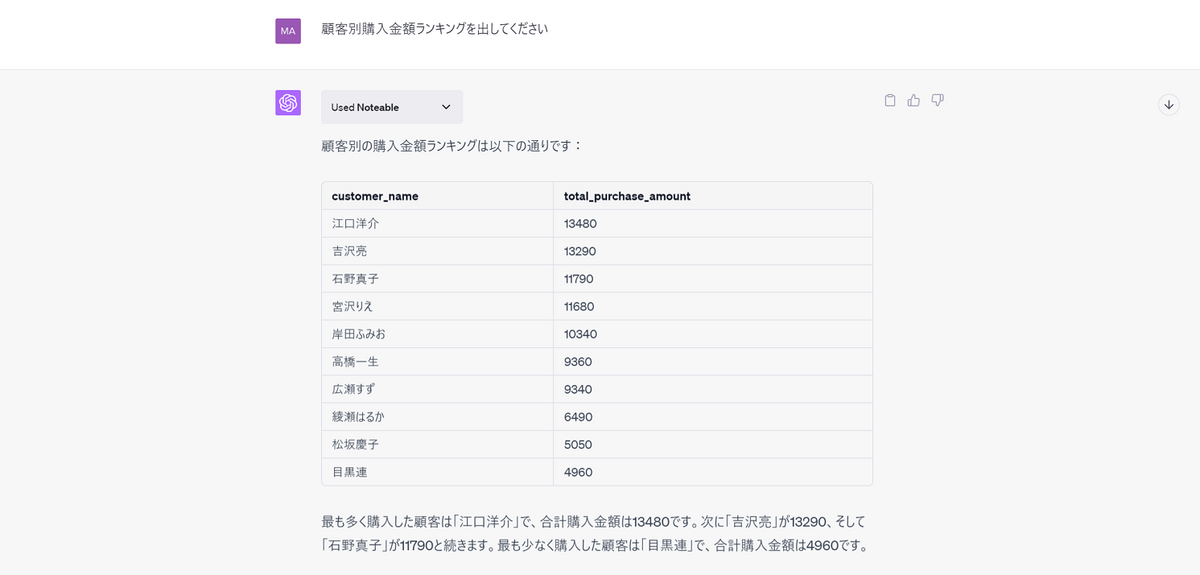Select the cell 松坂慶子

coord(437,444)
